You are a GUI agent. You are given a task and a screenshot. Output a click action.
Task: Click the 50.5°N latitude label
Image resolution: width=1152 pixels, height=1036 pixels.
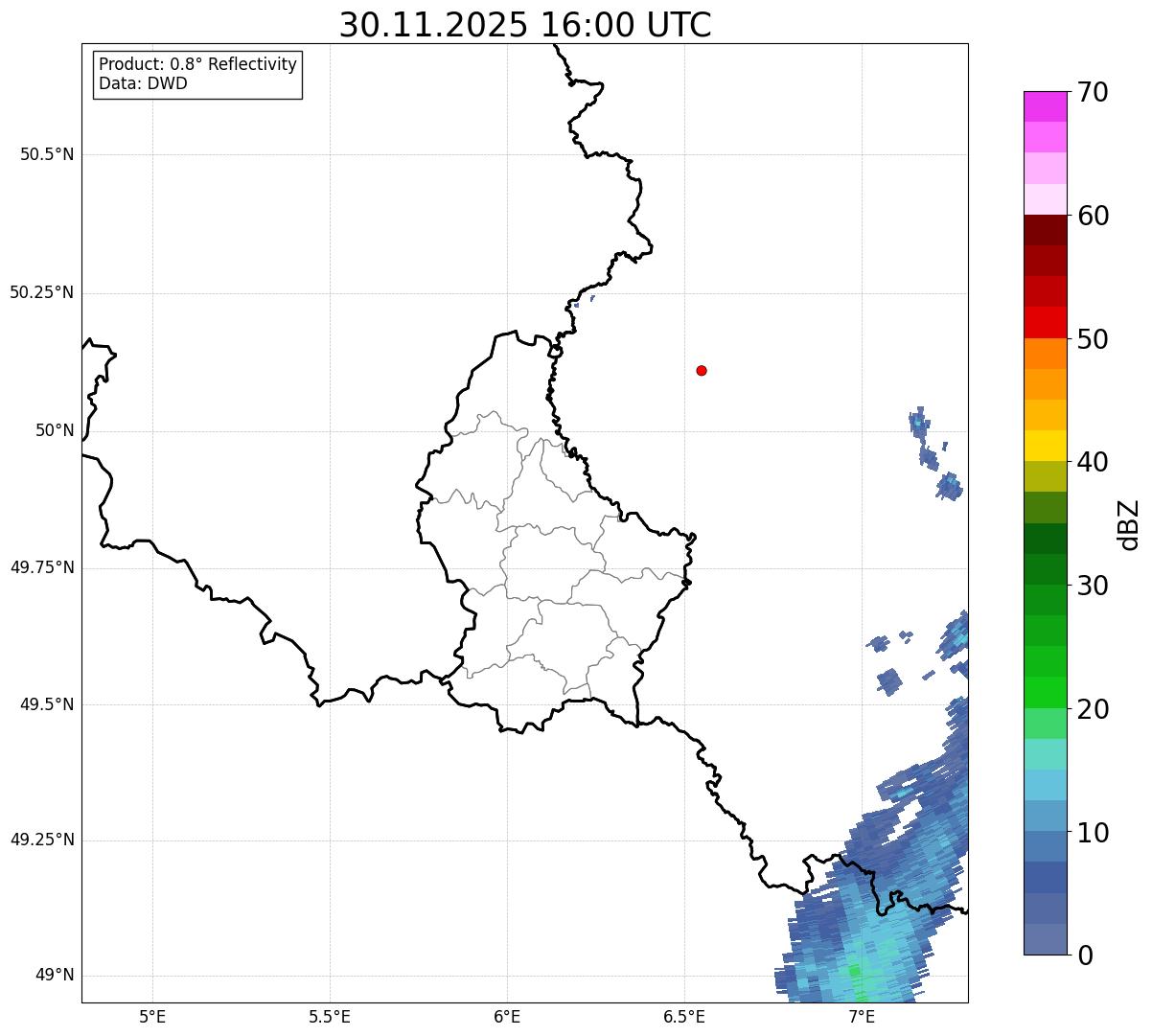(47, 154)
